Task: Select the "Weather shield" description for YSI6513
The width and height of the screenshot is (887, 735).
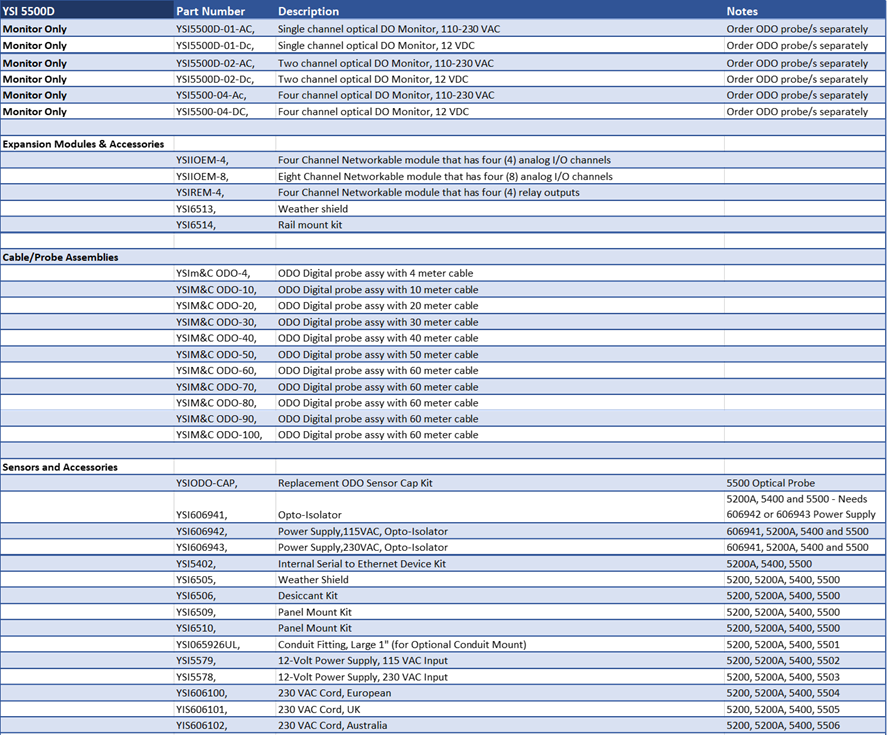Action: pyautogui.click(x=313, y=209)
